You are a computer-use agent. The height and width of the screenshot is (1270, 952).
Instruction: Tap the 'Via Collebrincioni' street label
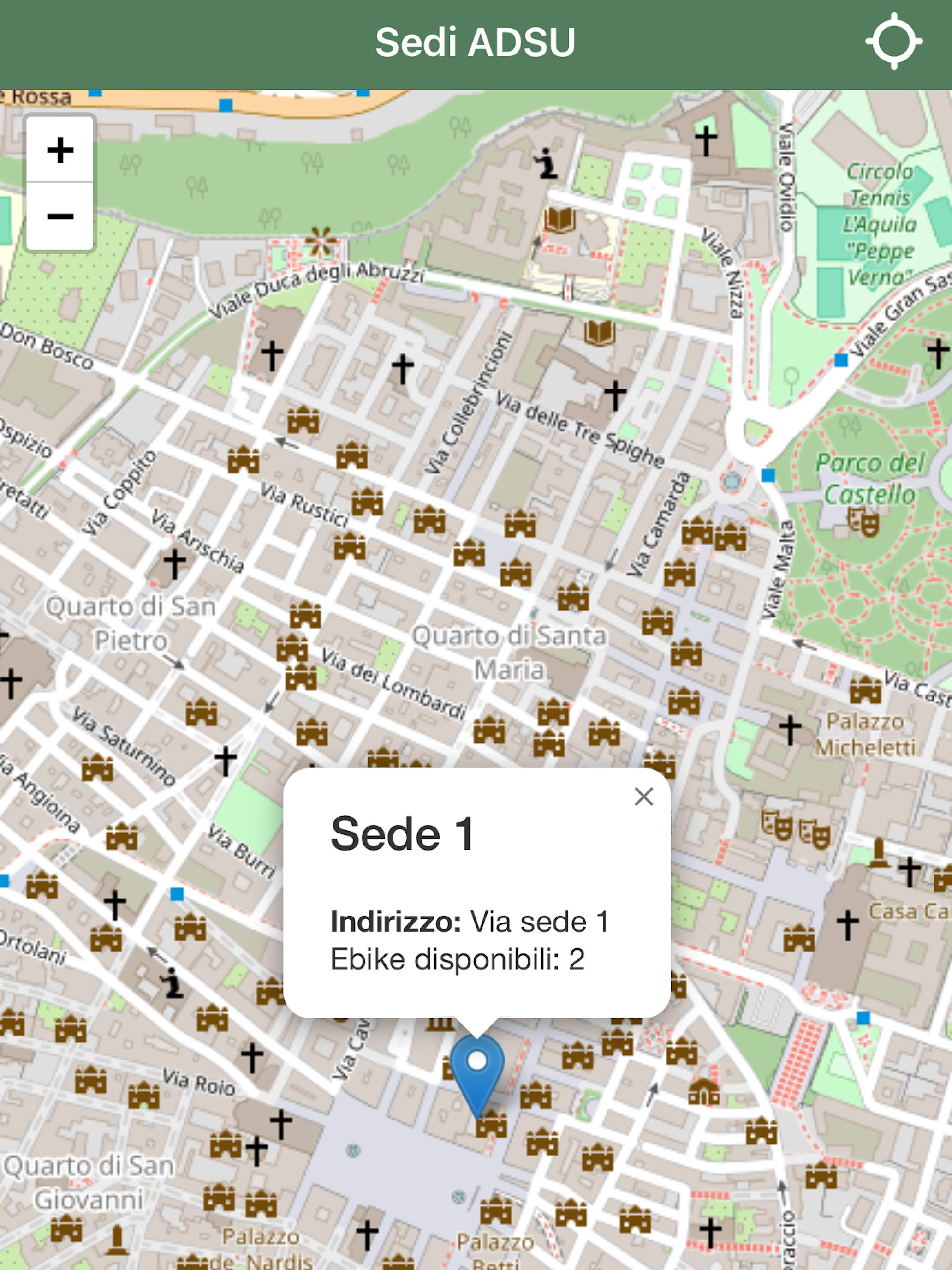pos(468,403)
